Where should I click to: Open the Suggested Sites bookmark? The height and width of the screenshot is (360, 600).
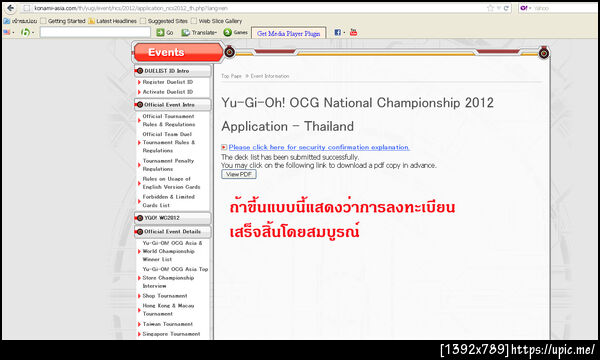164,21
